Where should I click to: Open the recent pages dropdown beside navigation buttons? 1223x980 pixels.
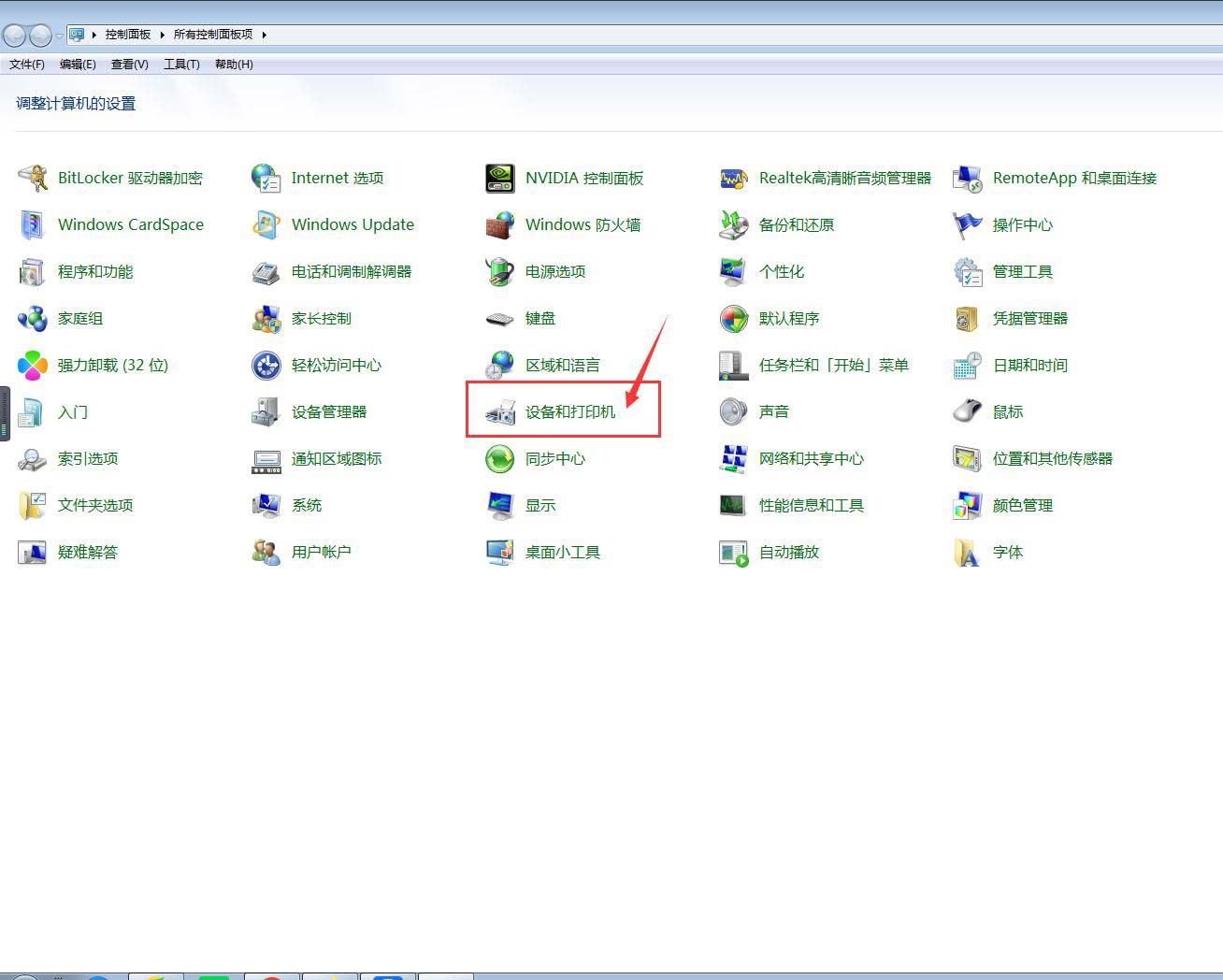[60, 36]
